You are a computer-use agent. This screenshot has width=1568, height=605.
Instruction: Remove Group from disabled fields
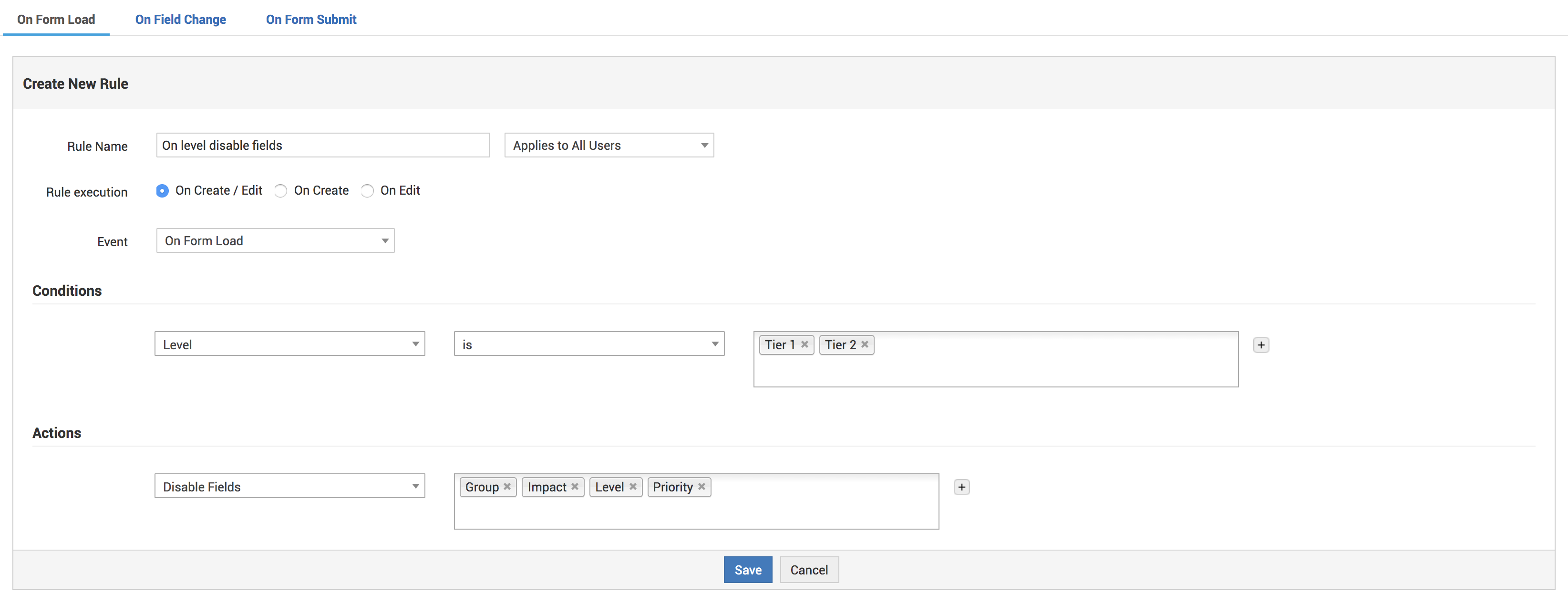[x=506, y=486]
